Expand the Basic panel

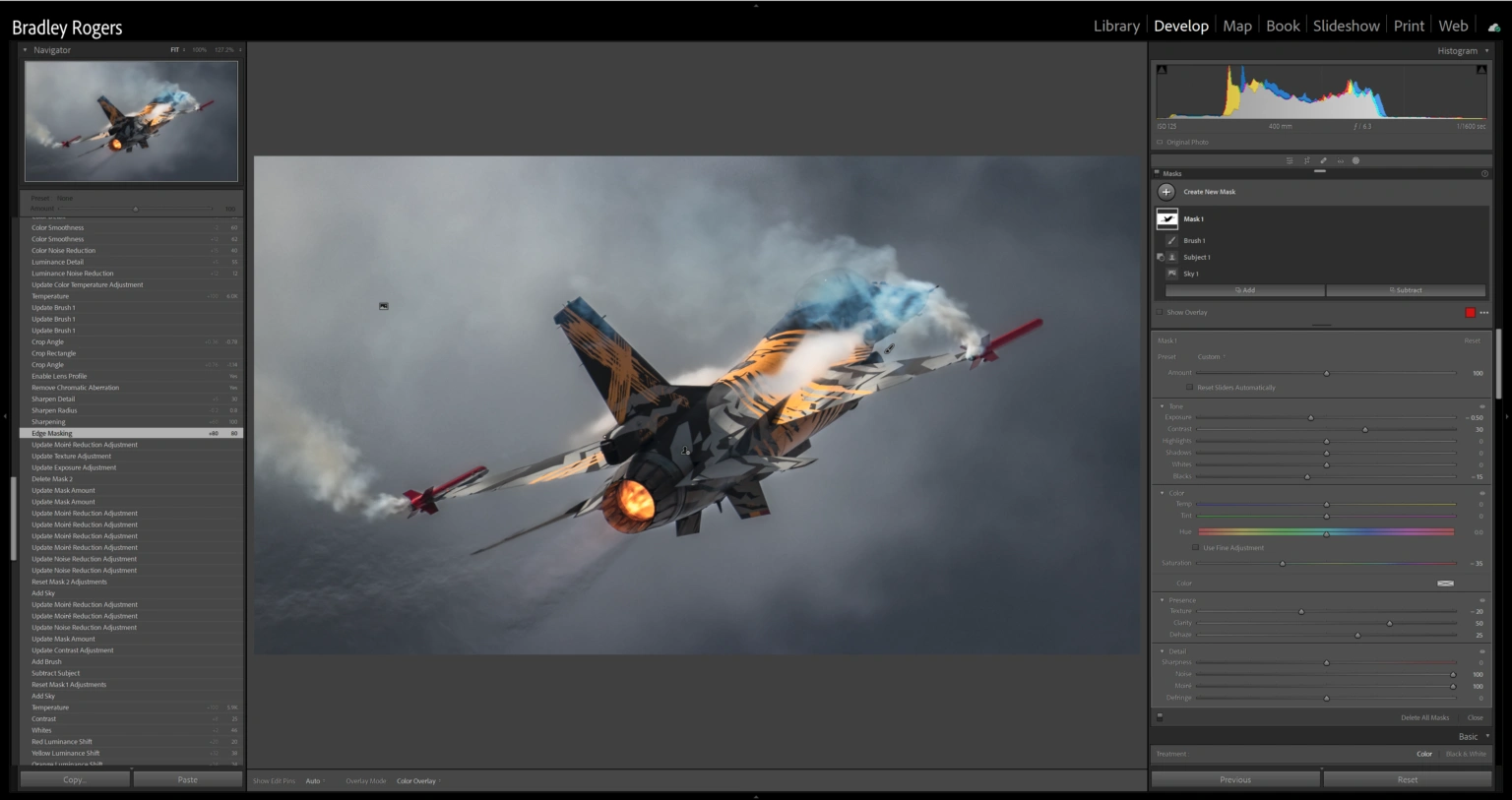(x=1486, y=736)
